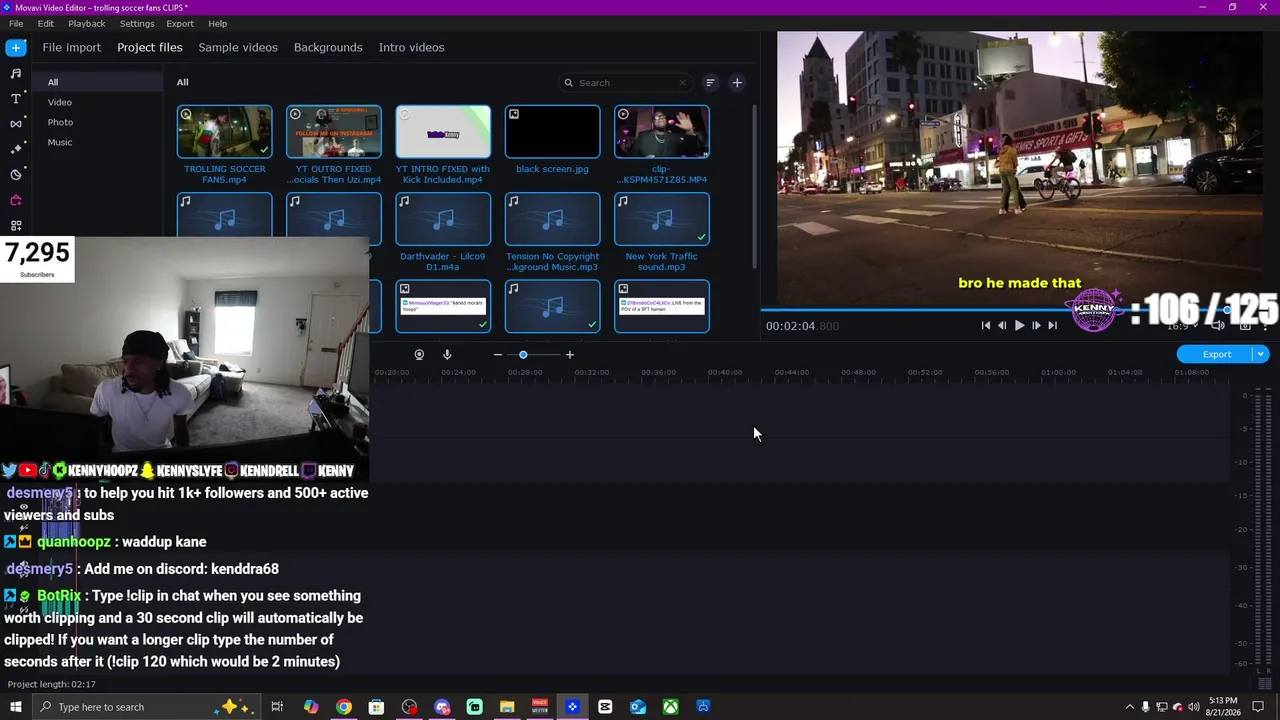Open Task View on the taskbar

point(277,707)
